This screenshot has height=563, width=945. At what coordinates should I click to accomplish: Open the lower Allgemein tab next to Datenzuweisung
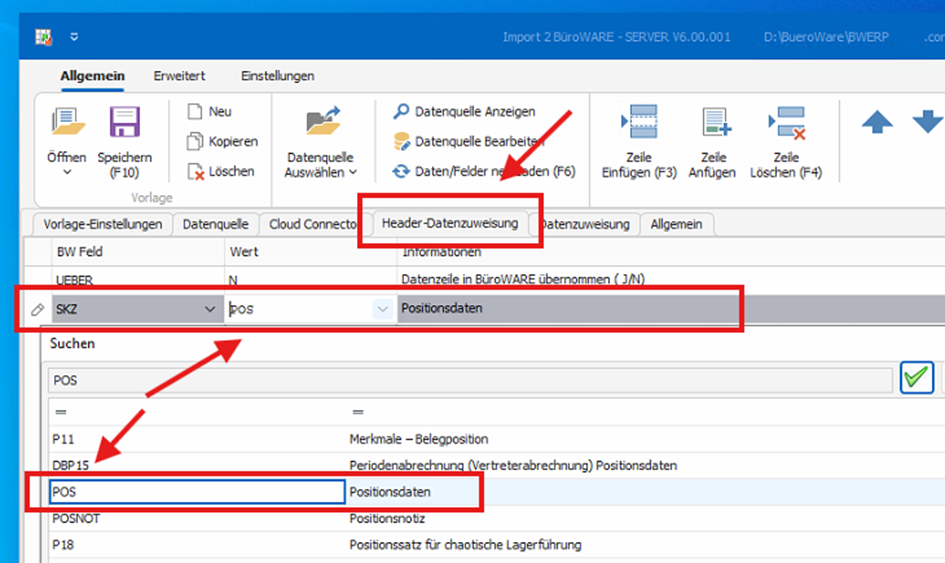(676, 224)
